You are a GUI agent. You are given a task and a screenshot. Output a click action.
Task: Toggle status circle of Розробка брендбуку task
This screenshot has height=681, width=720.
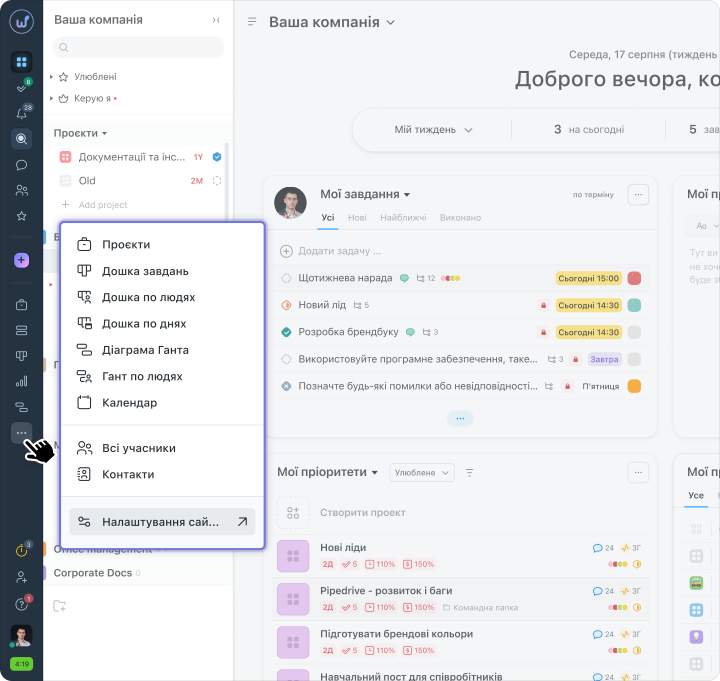coord(286,332)
